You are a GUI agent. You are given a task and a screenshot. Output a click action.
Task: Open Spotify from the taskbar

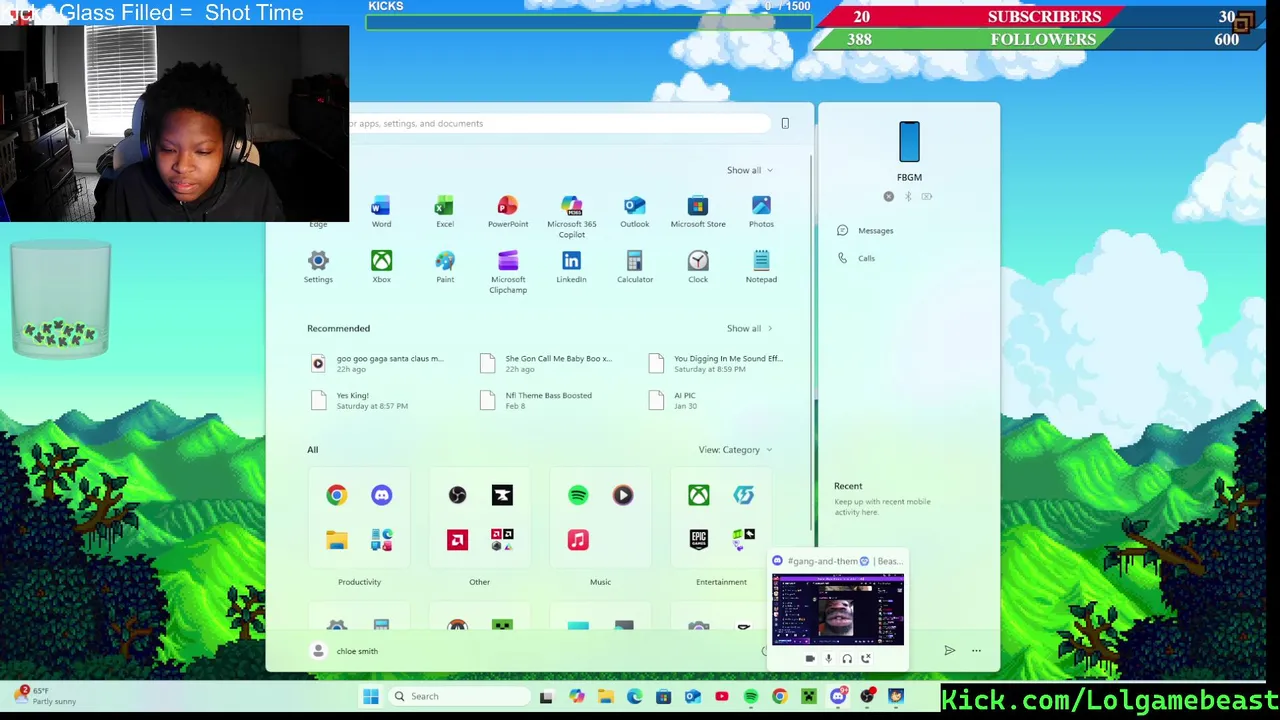(751, 696)
